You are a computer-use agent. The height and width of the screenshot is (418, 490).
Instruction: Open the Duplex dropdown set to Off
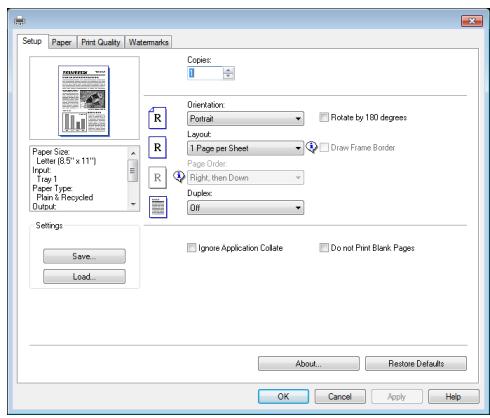pyautogui.click(x=245, y=208)
